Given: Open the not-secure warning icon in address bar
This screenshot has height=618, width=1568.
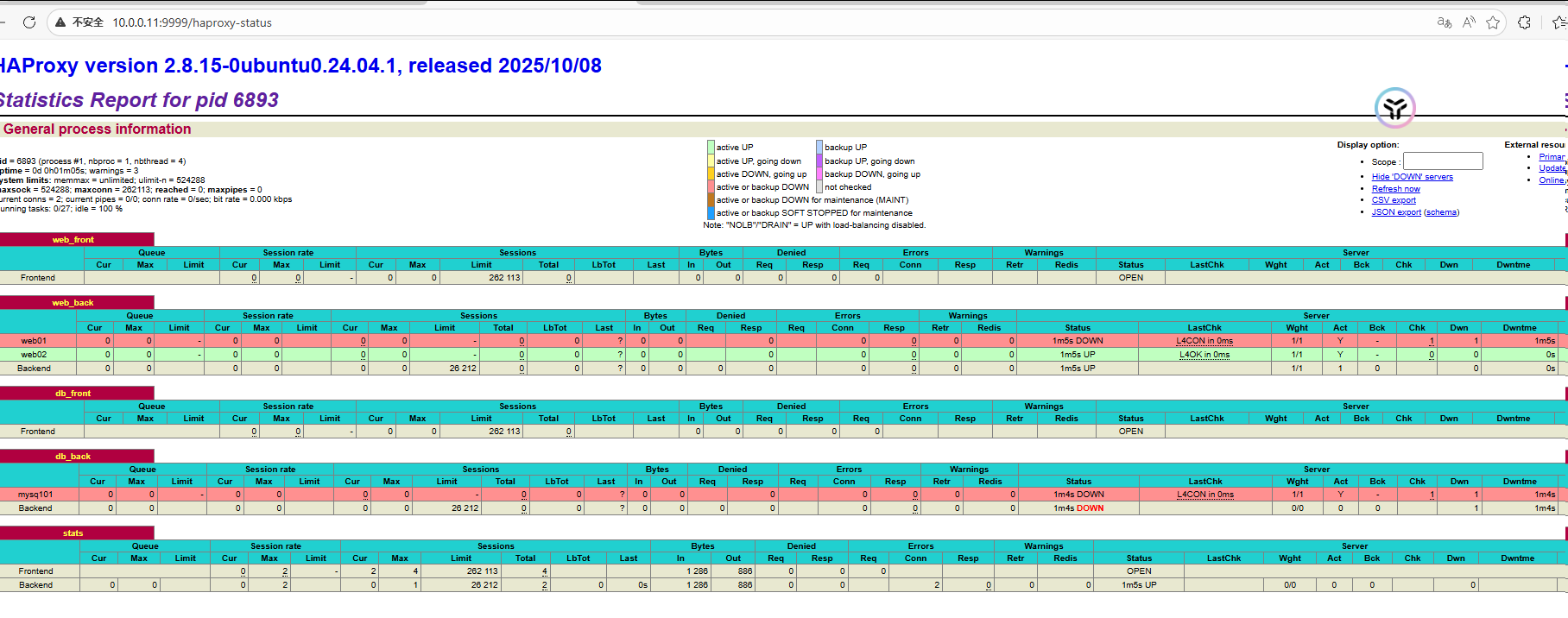Looking at the screenshot, I should pos(60,22).
